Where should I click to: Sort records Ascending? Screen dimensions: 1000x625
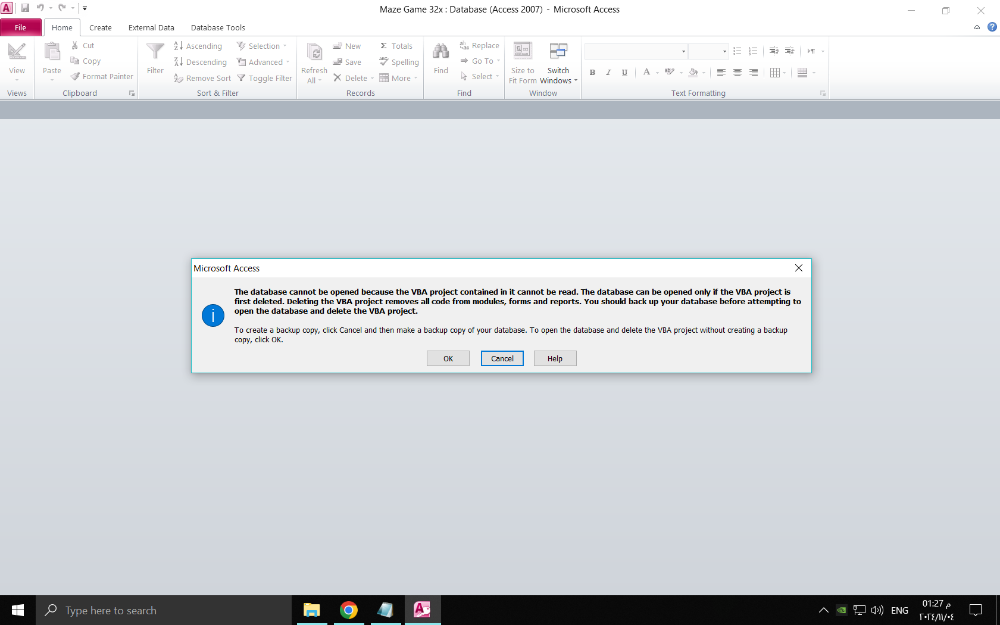point(198,46)
